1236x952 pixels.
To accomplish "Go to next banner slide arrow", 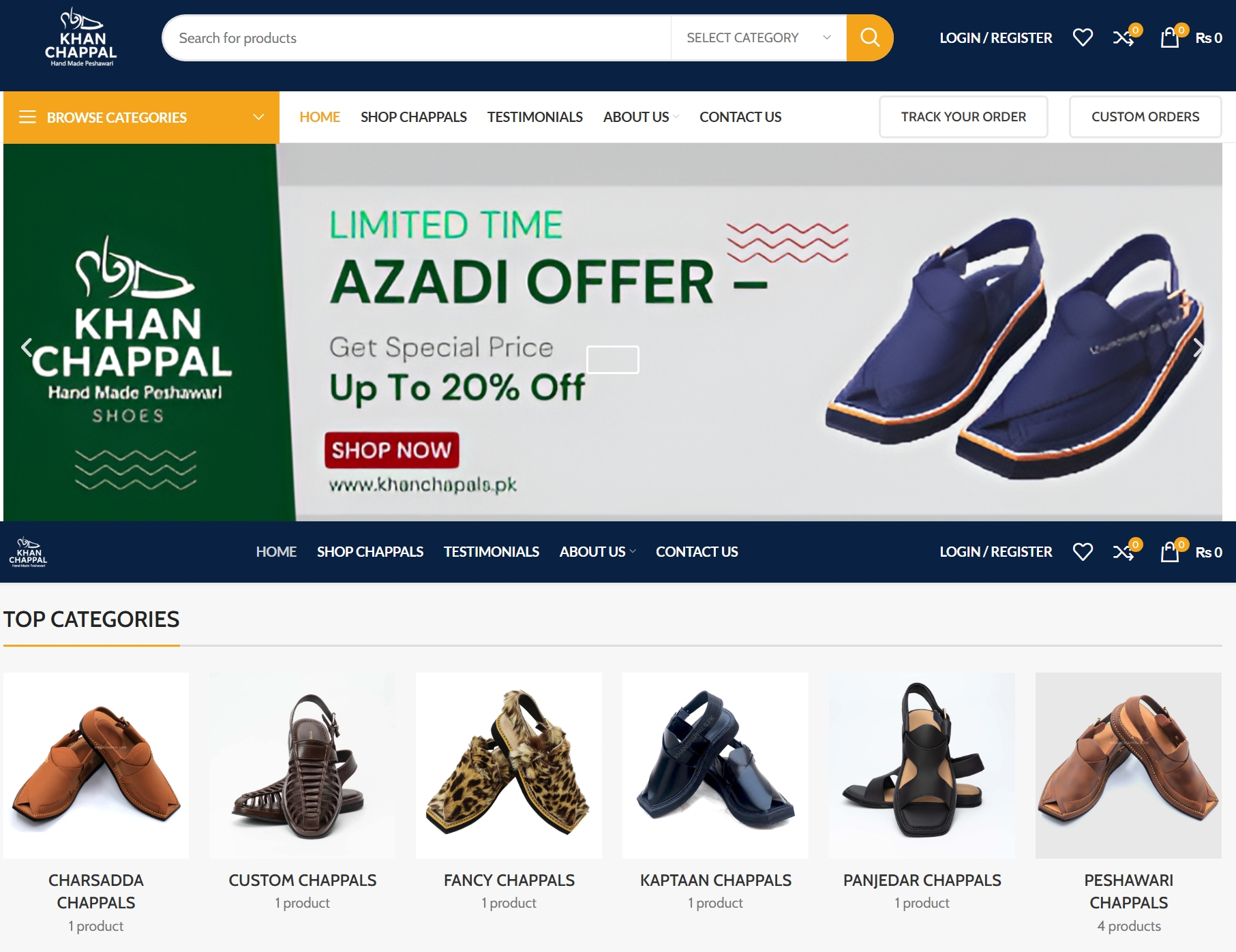I will (1198, 348).
